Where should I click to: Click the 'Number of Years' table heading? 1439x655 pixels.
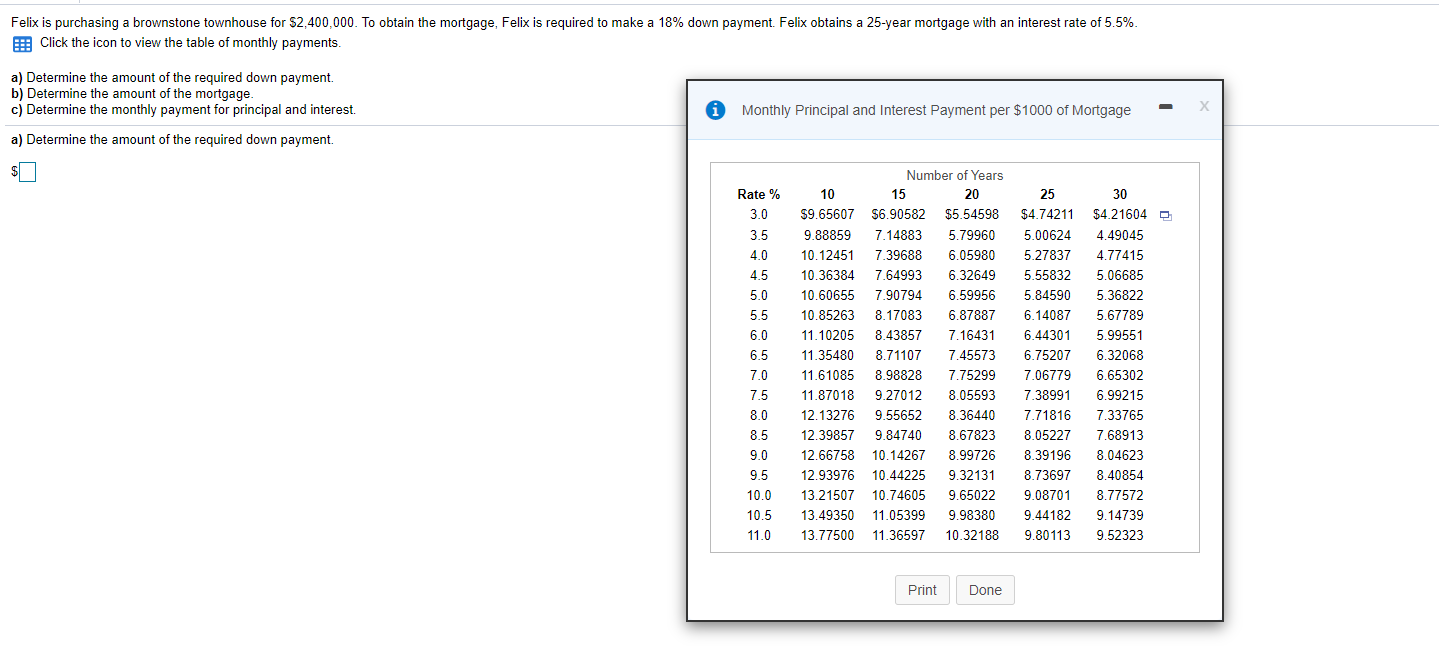point(954,175)
